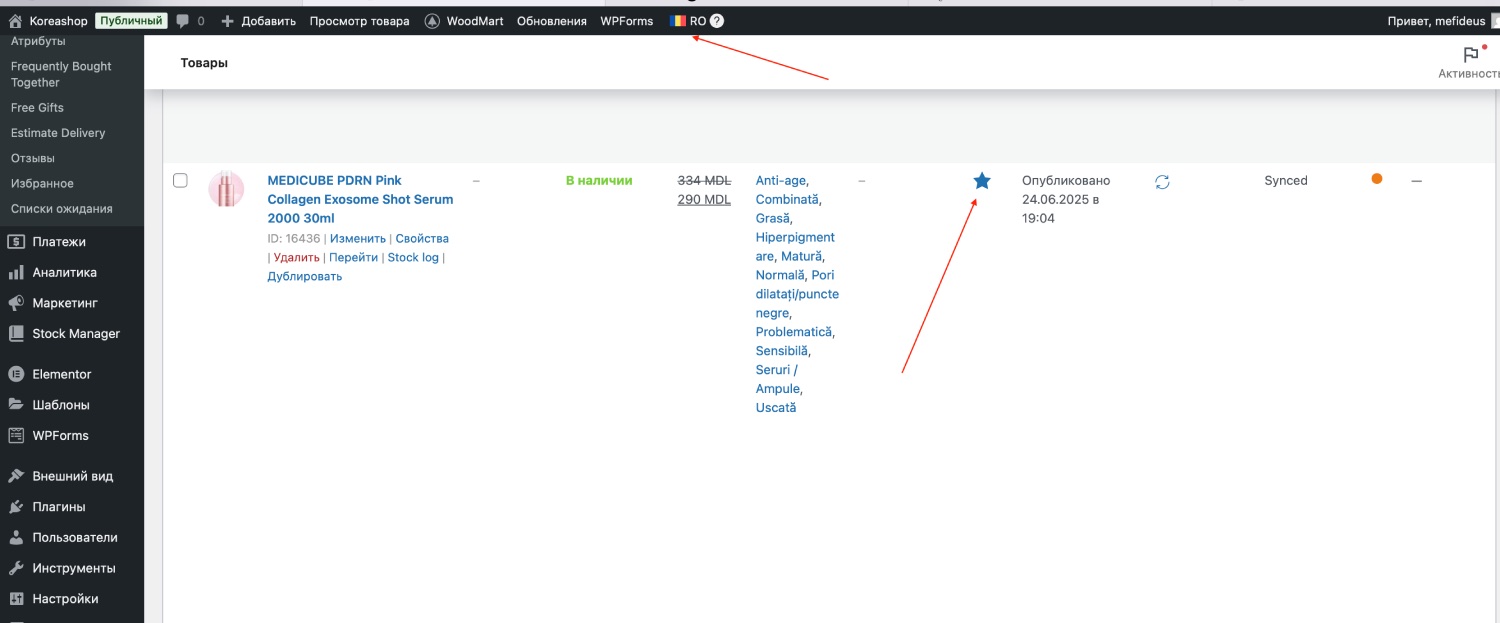1500x623 pixels.
Task: Toggle the featured star for MEDICUBE serum
Action: (982, 181)
